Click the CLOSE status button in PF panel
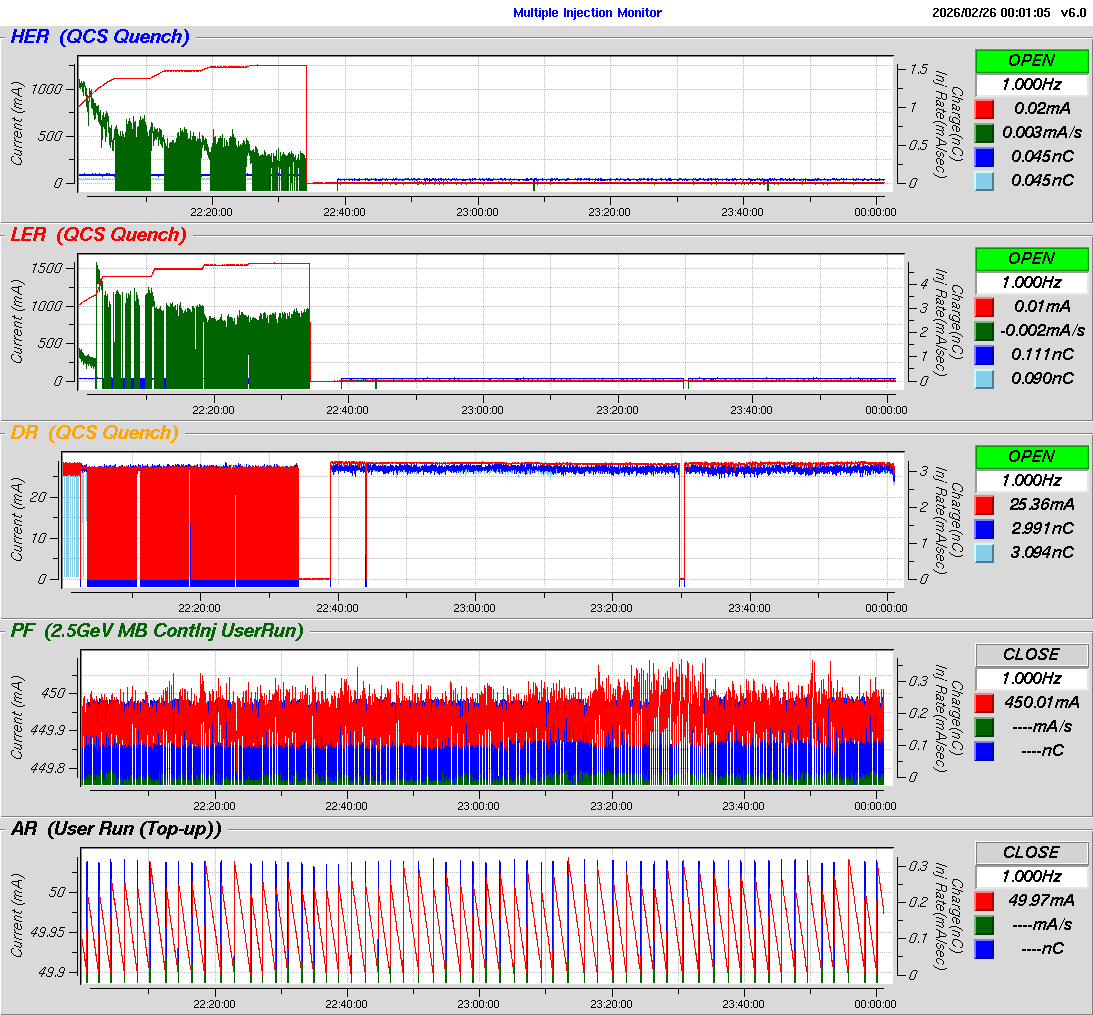Viewport: 1093px width, 1015px height. pos(1031,654)
